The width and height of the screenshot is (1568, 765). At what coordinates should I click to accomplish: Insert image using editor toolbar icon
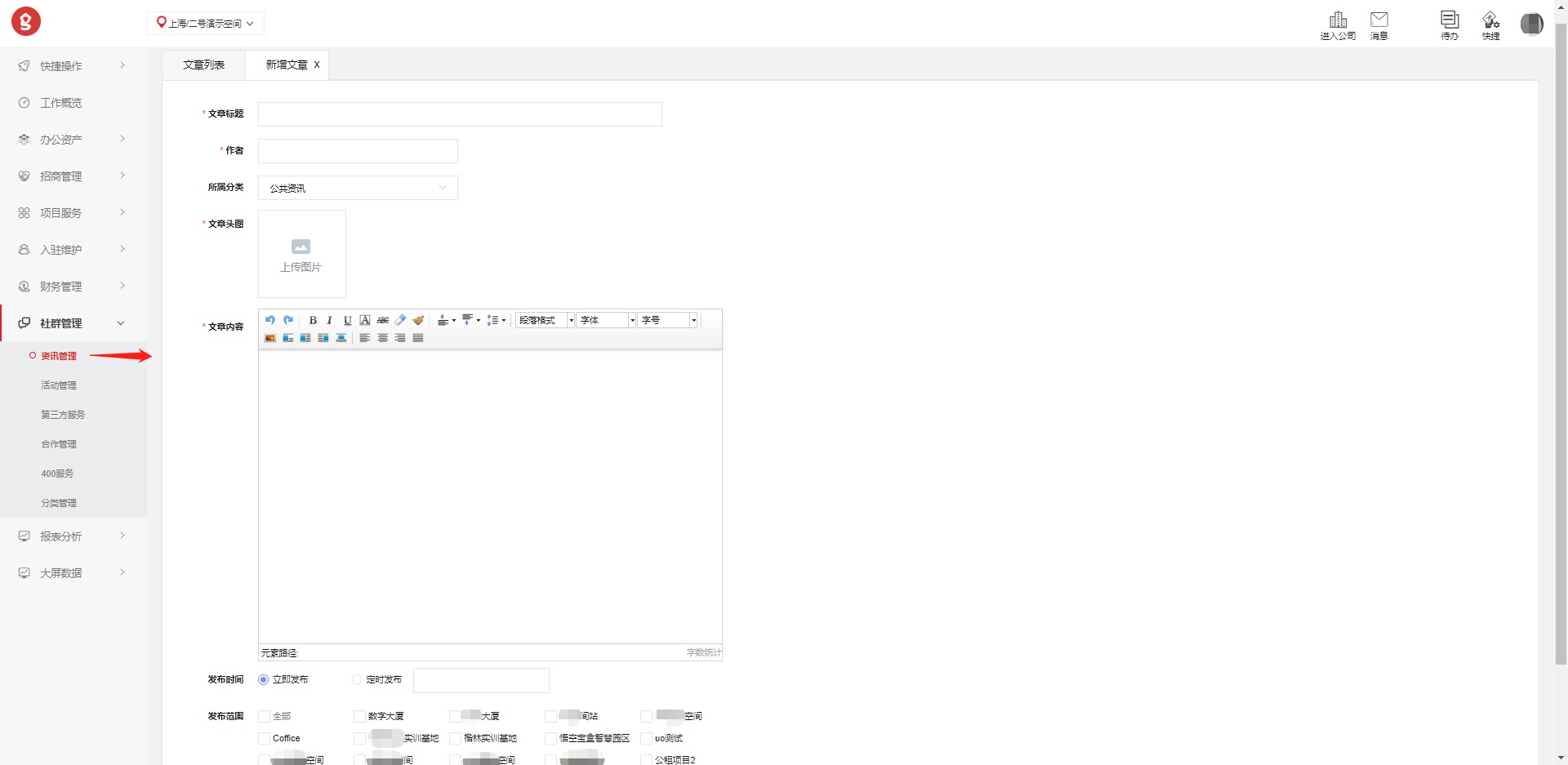tap(270, 338)
